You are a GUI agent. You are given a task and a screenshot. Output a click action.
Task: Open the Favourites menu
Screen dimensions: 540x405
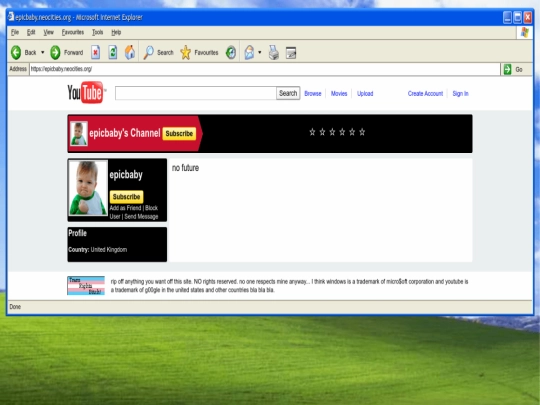point(73,32)
